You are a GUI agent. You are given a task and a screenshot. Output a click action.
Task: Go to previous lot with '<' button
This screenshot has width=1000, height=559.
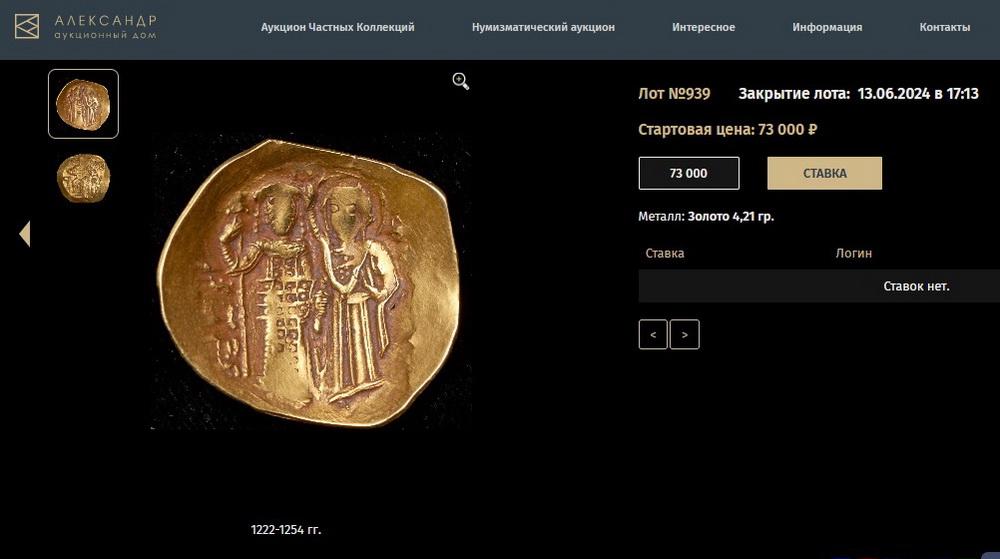tap(653, 334)
